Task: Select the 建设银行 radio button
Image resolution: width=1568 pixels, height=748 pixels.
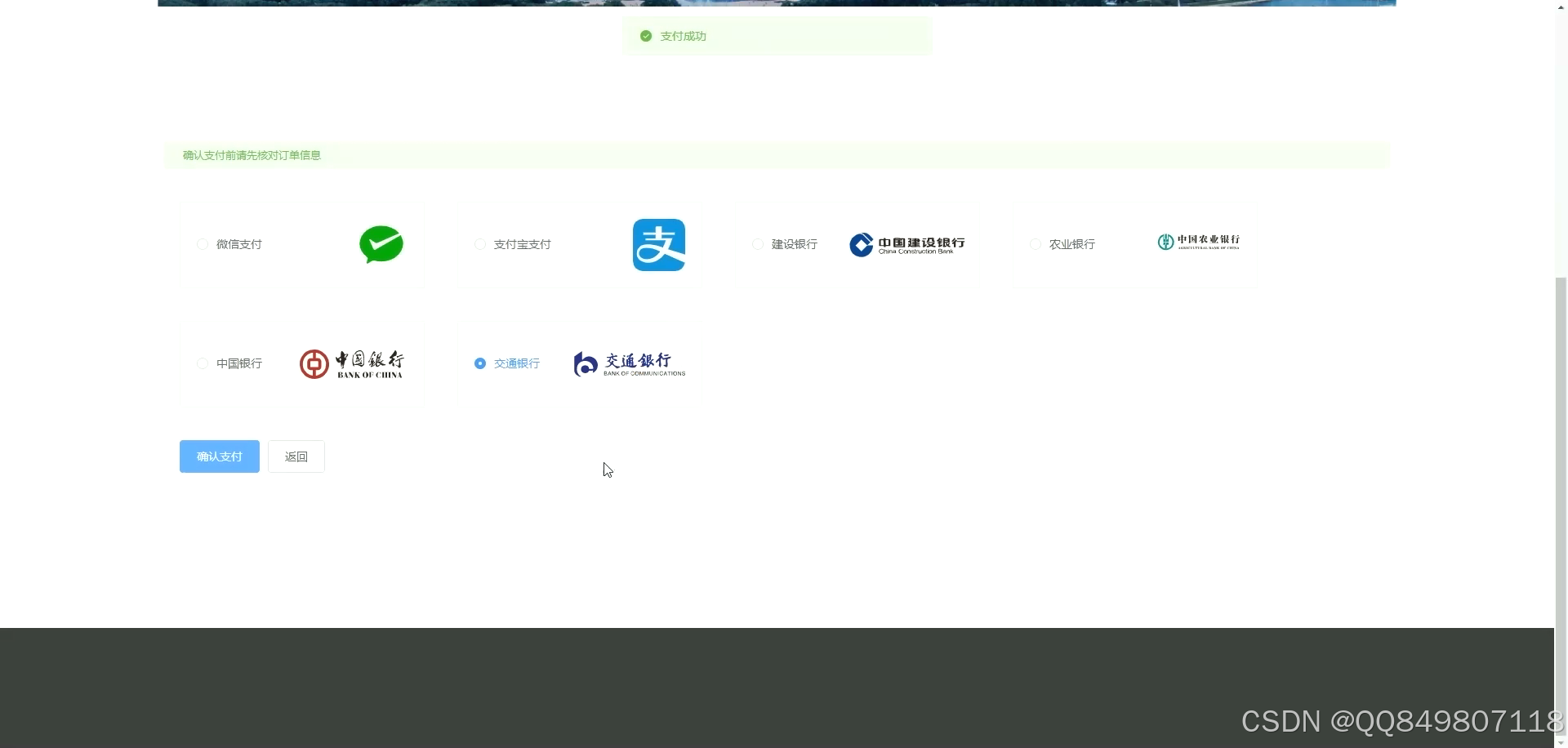Action: pyautogui.click(x=758, y=244)
